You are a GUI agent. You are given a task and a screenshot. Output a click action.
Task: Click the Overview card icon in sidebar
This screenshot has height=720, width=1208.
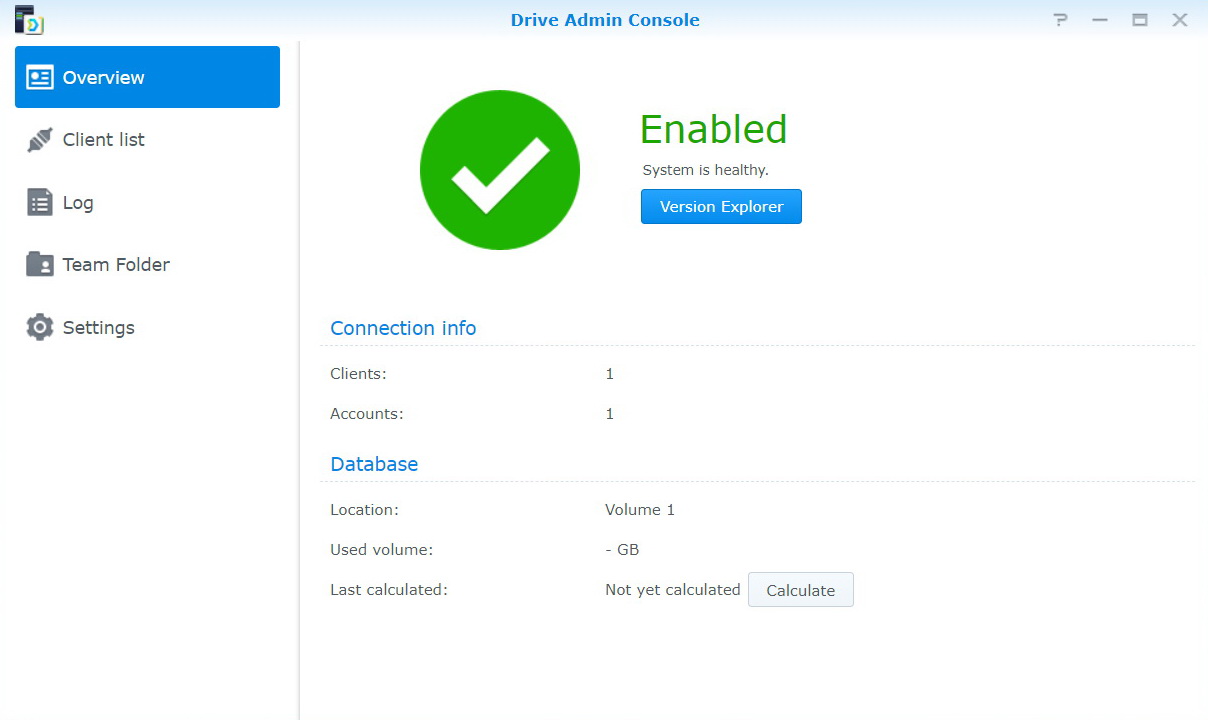click(x=40, y=77)
